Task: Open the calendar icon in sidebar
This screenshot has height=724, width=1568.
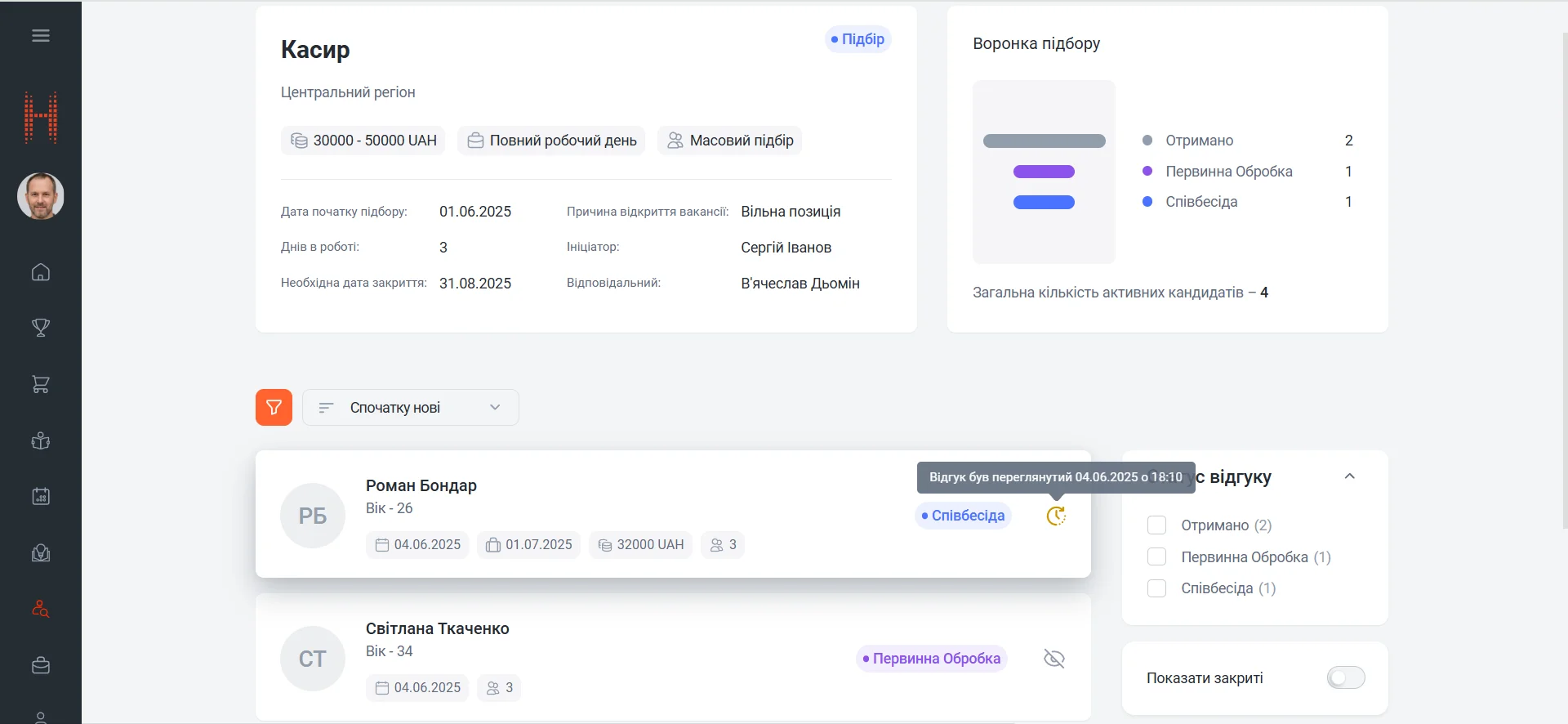Action: click(41, 496)
